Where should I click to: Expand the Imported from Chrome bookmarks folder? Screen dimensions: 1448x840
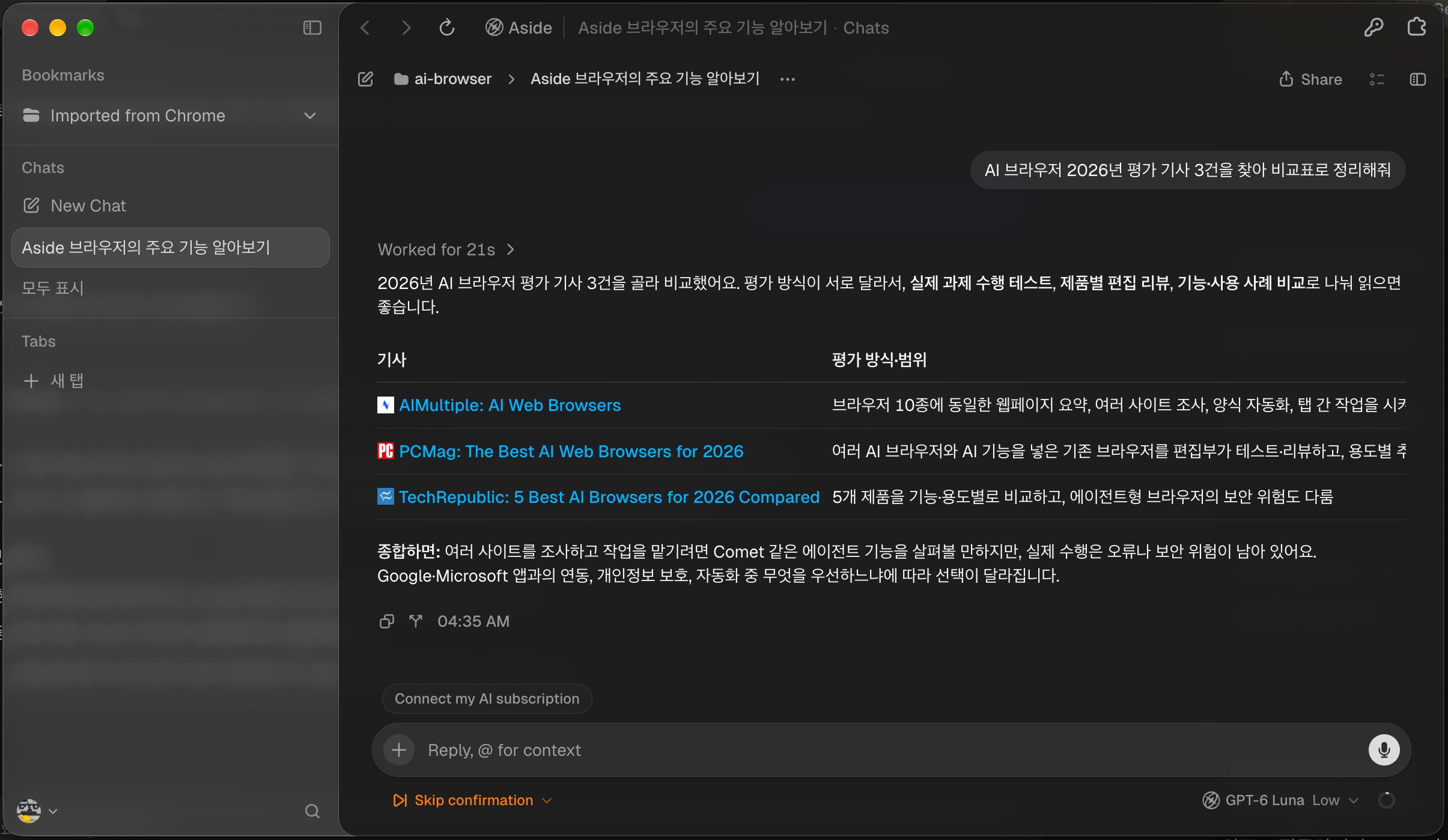169,115
